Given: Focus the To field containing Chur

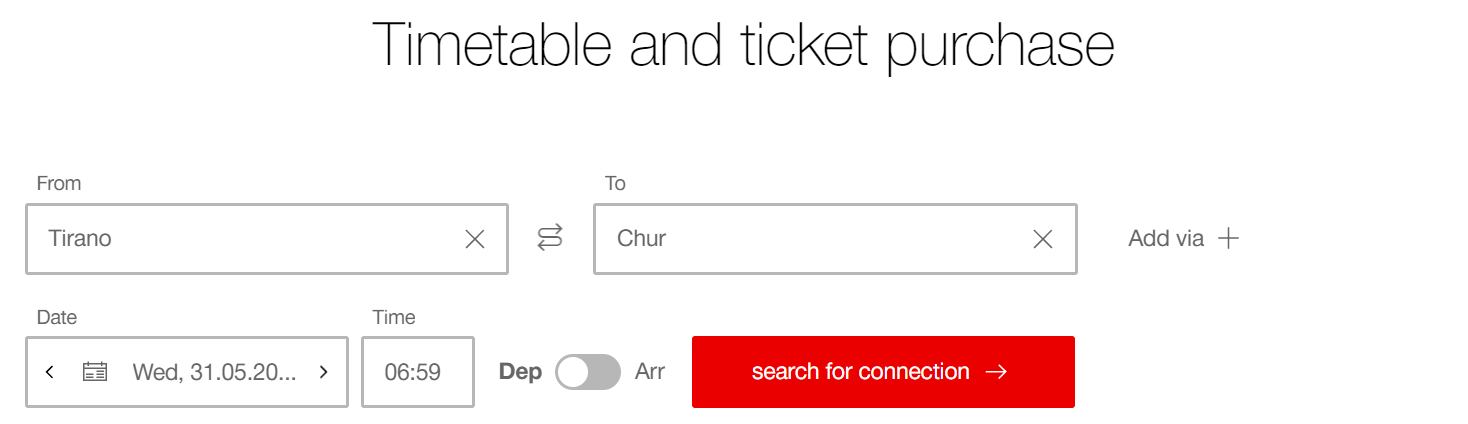Looking at the screenshot, I should [x=835, y=239].
